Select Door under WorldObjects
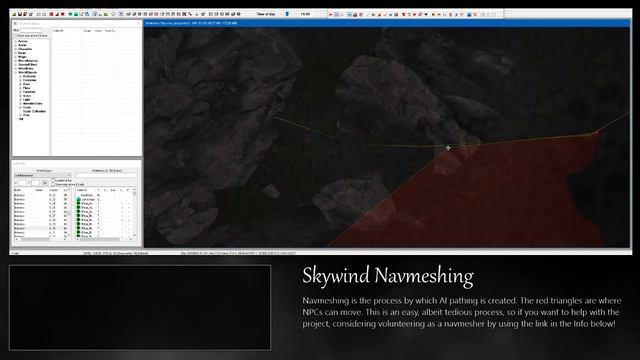640x360 pixels. click(27, 84)
